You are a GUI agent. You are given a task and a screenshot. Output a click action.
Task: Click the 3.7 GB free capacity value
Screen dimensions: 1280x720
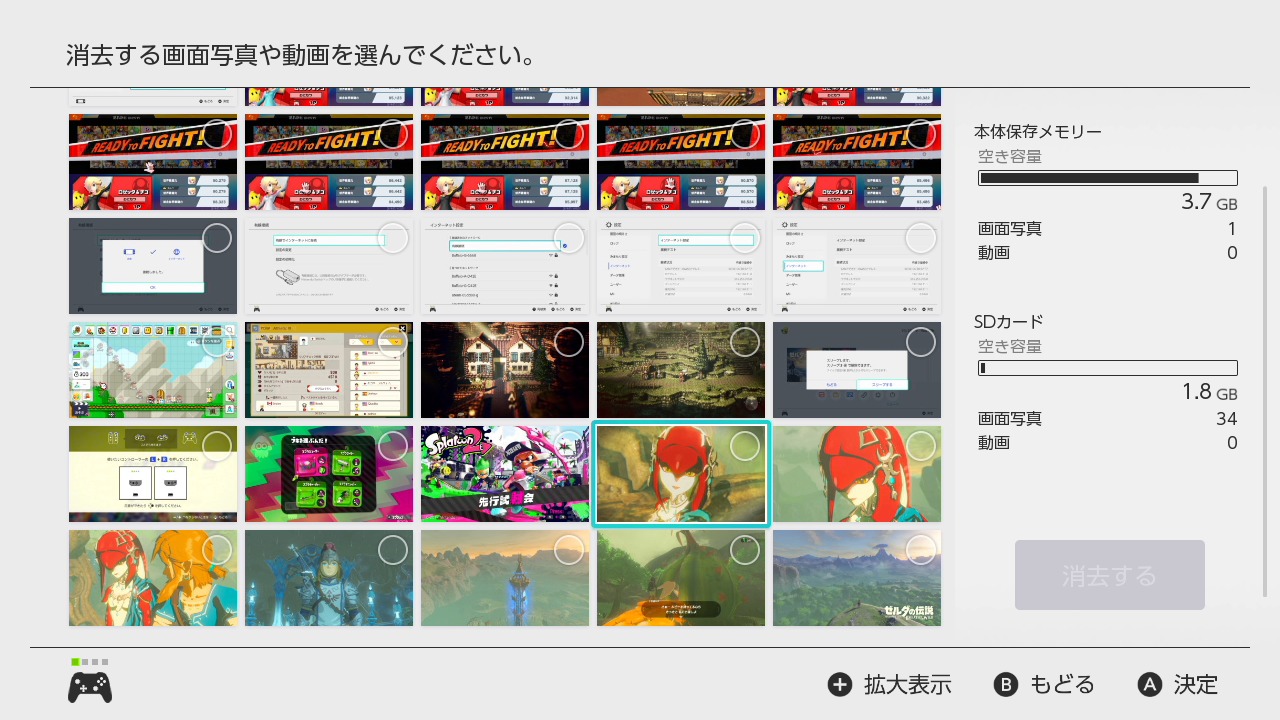(1209, 202)
